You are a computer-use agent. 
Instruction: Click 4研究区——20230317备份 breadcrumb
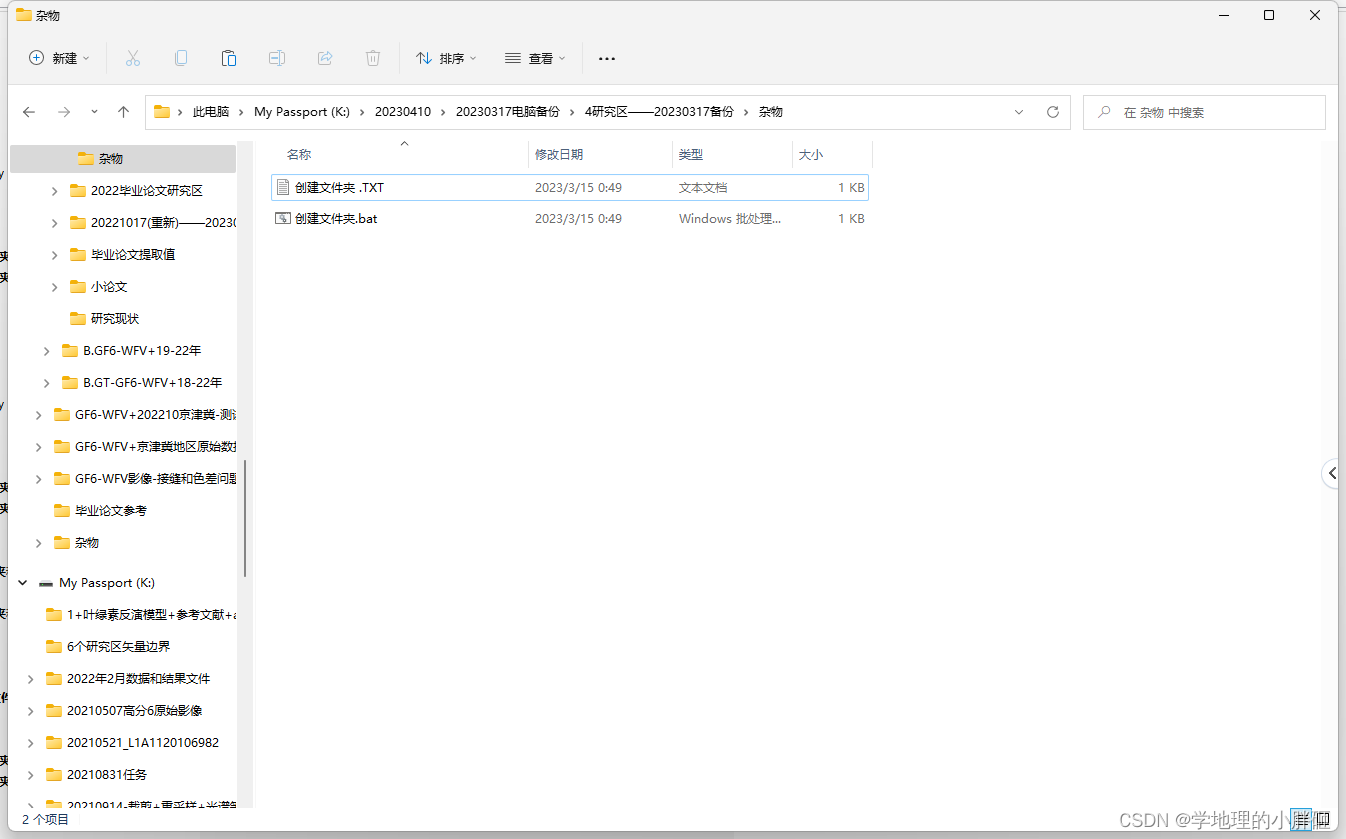(659, 112)
